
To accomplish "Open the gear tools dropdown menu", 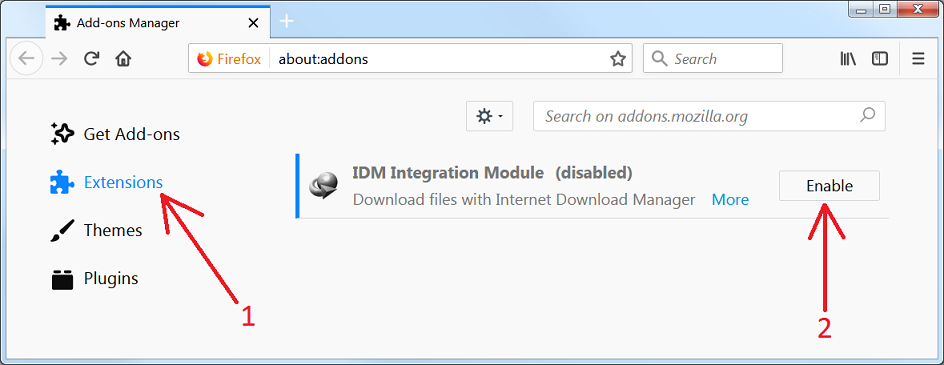I will (x=489, y=116).
